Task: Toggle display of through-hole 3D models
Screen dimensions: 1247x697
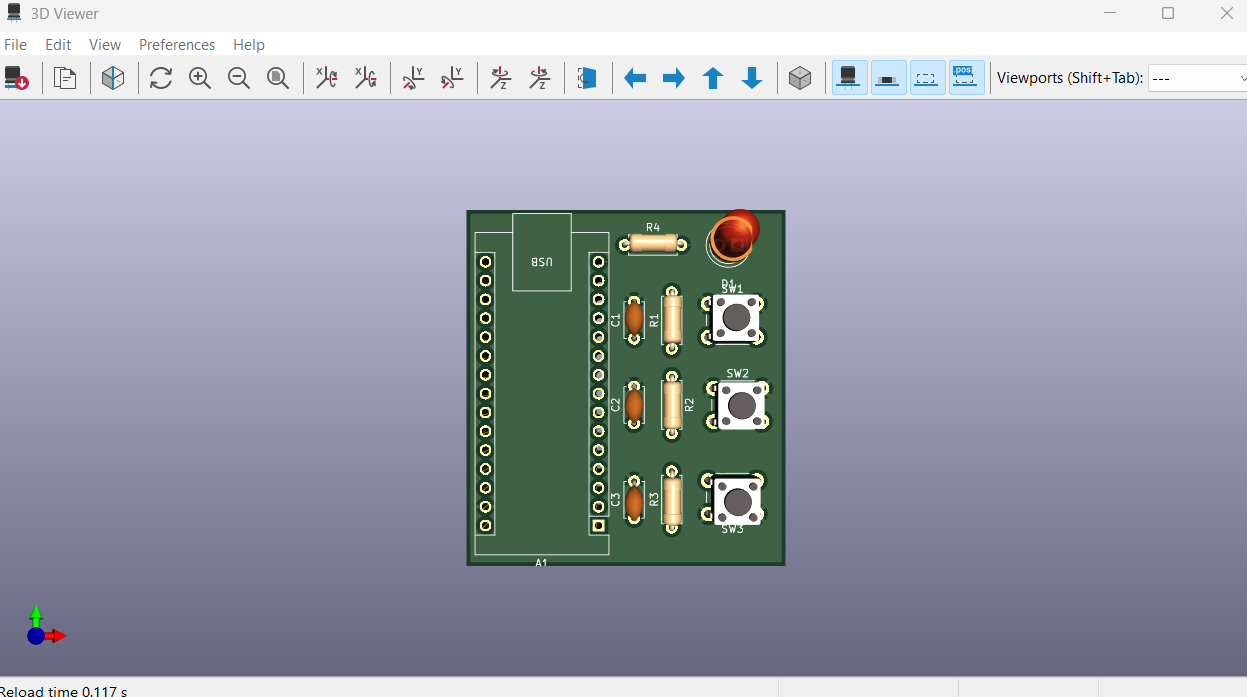Action: tap(849, 78)
